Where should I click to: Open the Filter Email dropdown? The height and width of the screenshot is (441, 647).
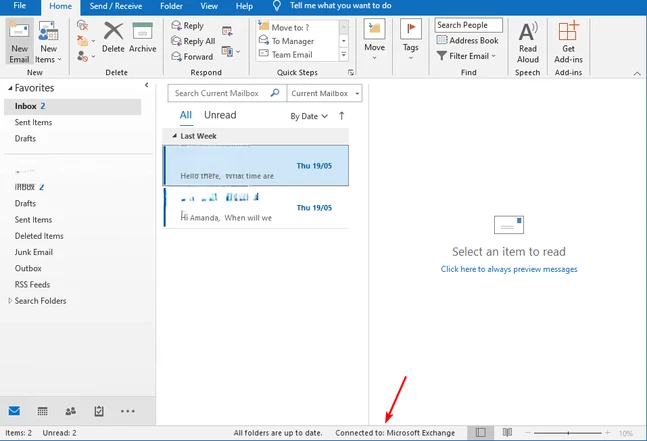pyautogui.click(x=466, y=56)
